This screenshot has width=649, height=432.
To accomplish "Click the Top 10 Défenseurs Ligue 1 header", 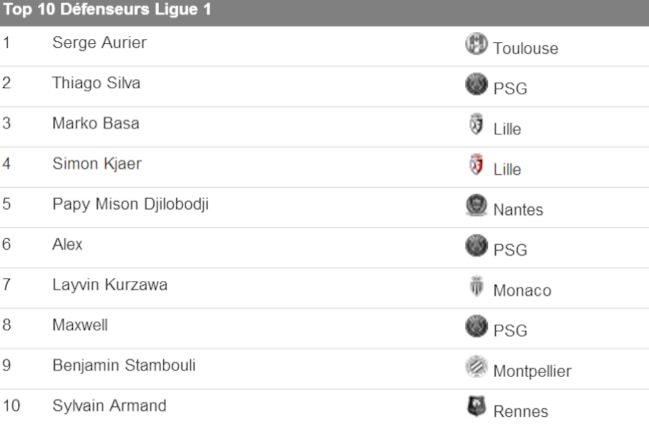I will (107, 9).
